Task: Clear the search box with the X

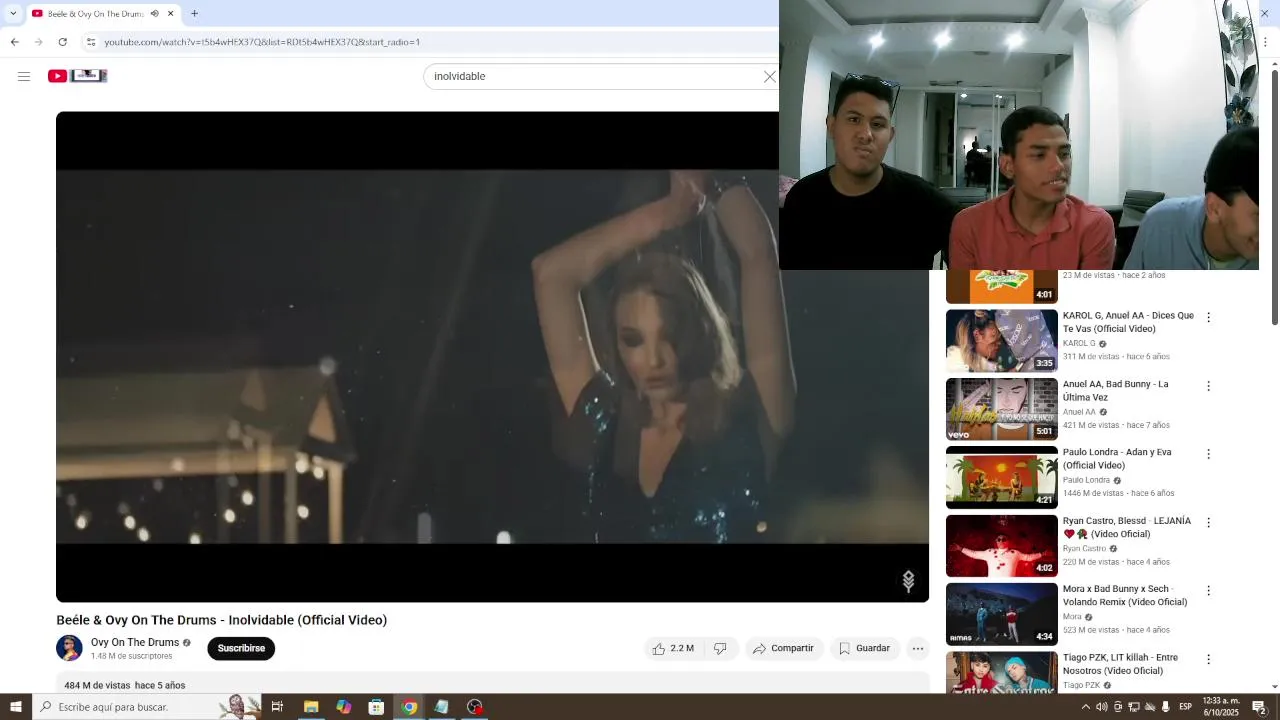Action: pos(769,76)
